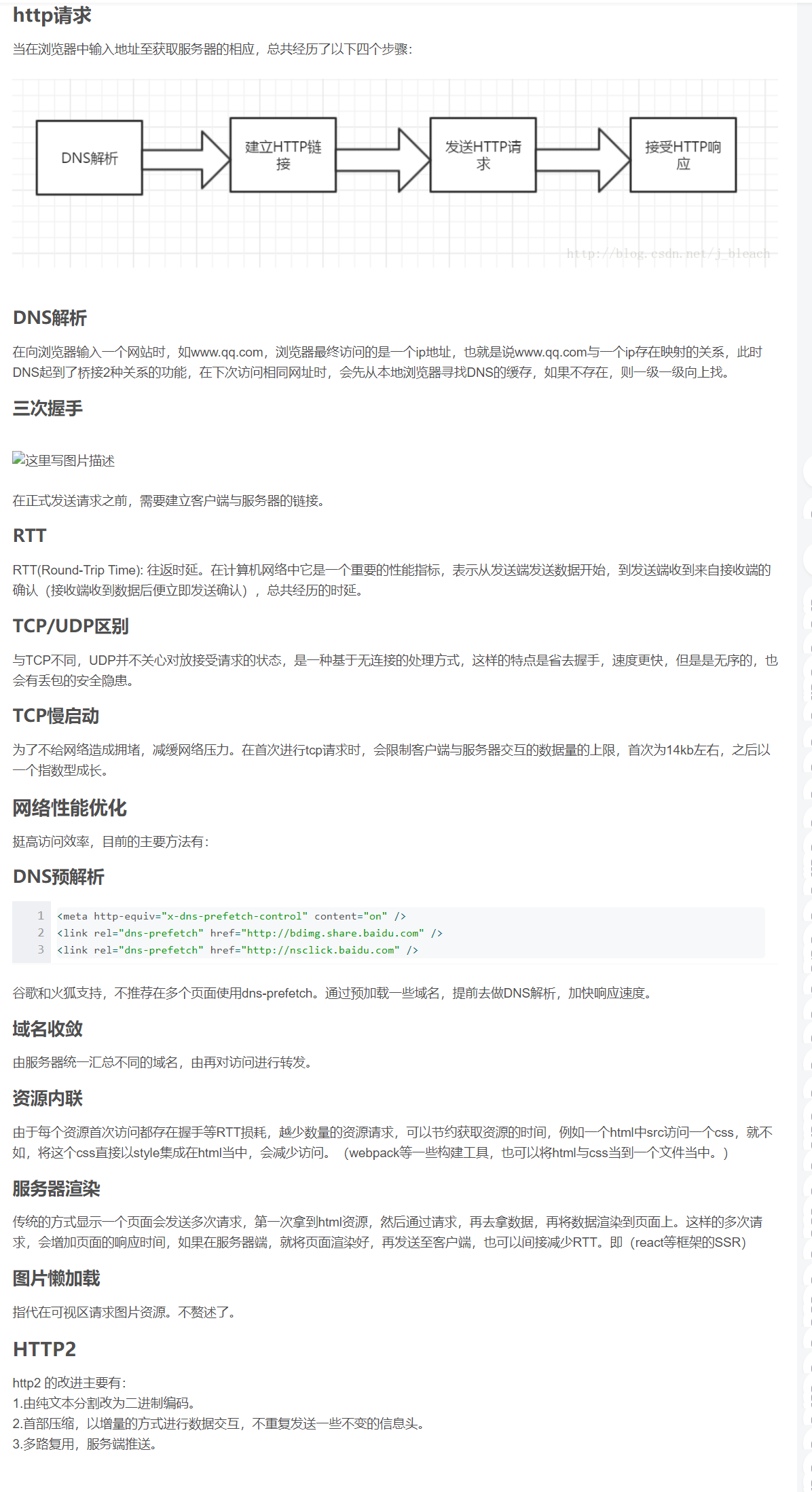Click the DNS解析 box in the flow diagram

(89, 158)
